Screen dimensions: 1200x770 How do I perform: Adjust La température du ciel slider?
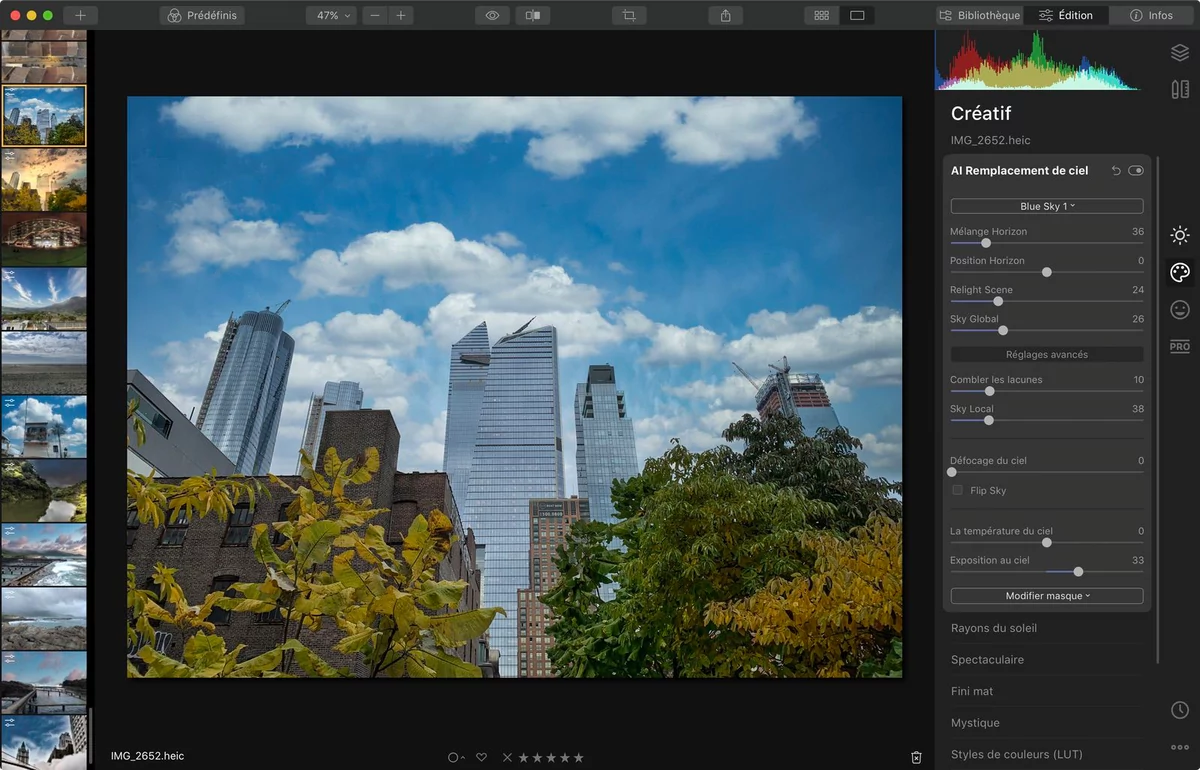[x=1046, y=542]
